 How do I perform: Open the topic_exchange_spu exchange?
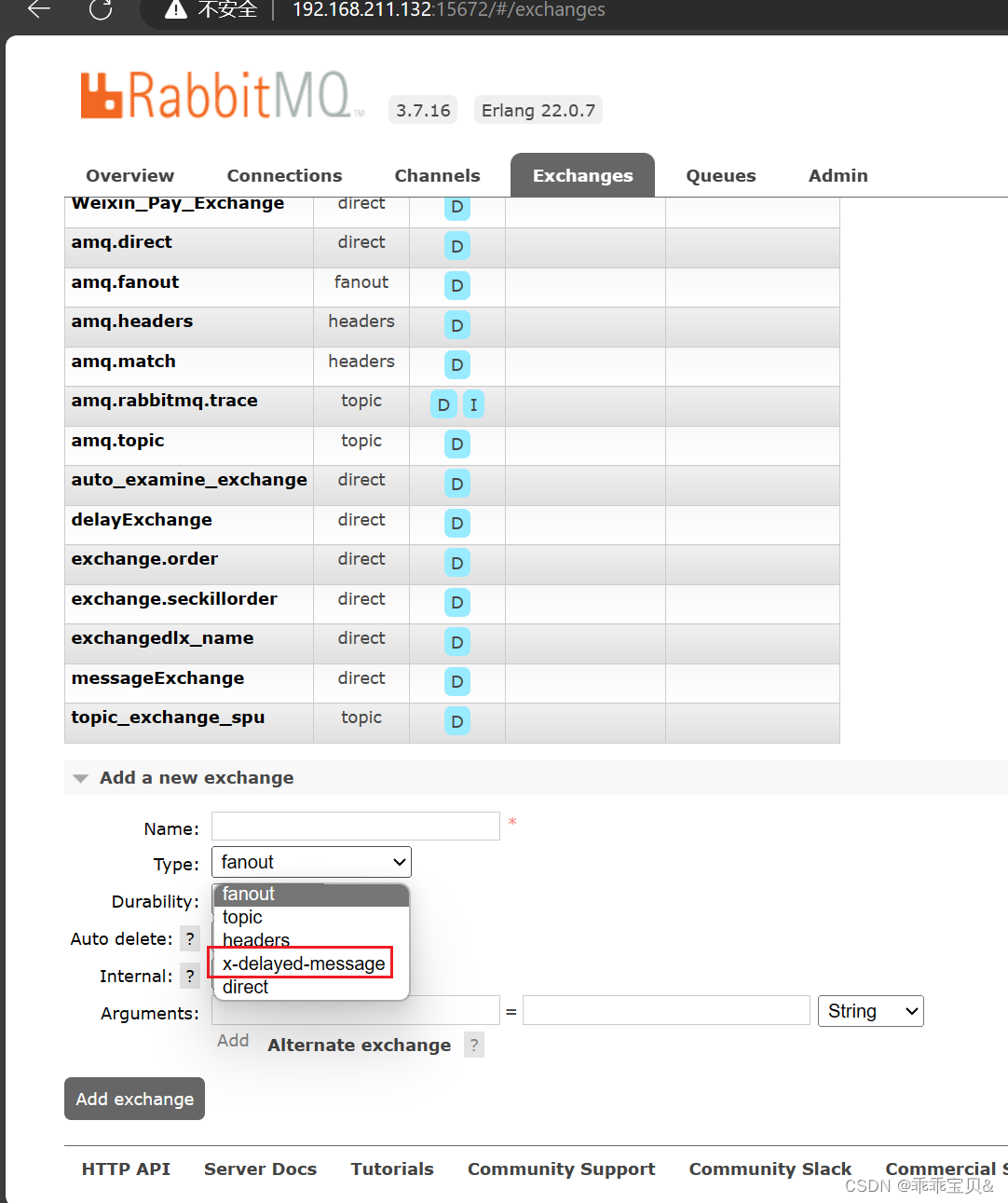click(168, 718)
